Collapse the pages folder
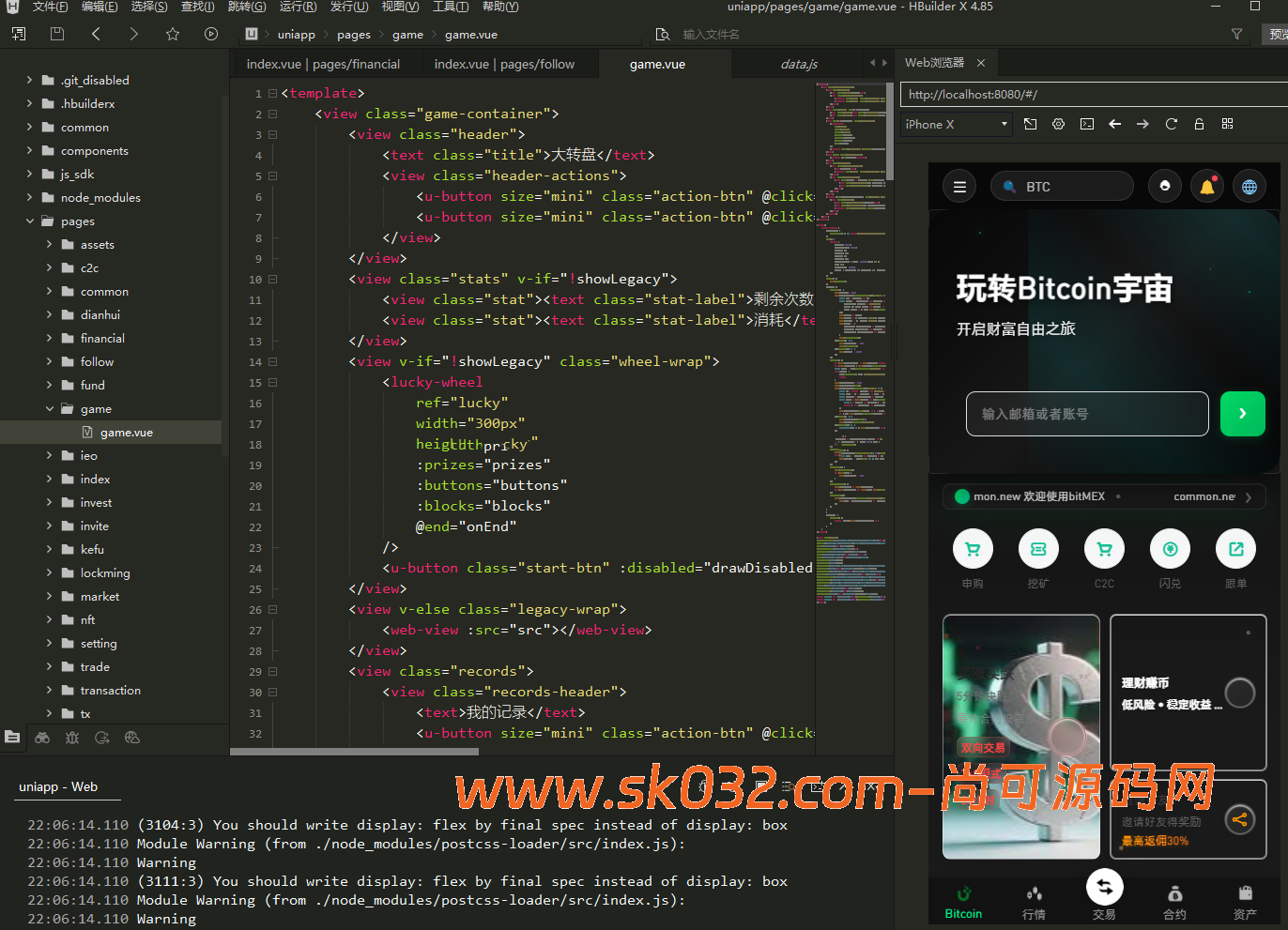Viewport: 1288px width, 930px height. (30, 221)
